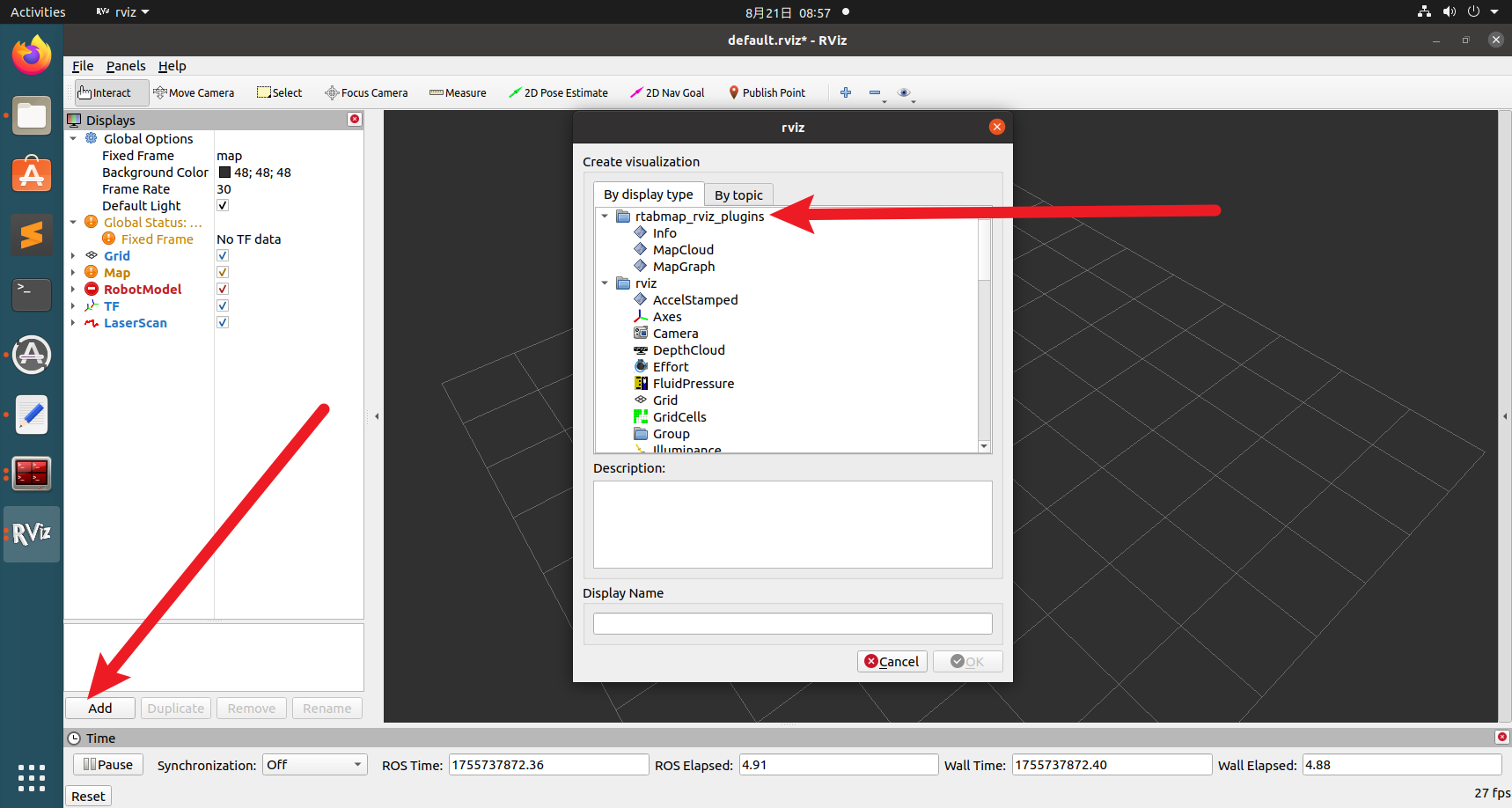Select the Move Camera tool
Screen dimensions: 1512x808
194,92
